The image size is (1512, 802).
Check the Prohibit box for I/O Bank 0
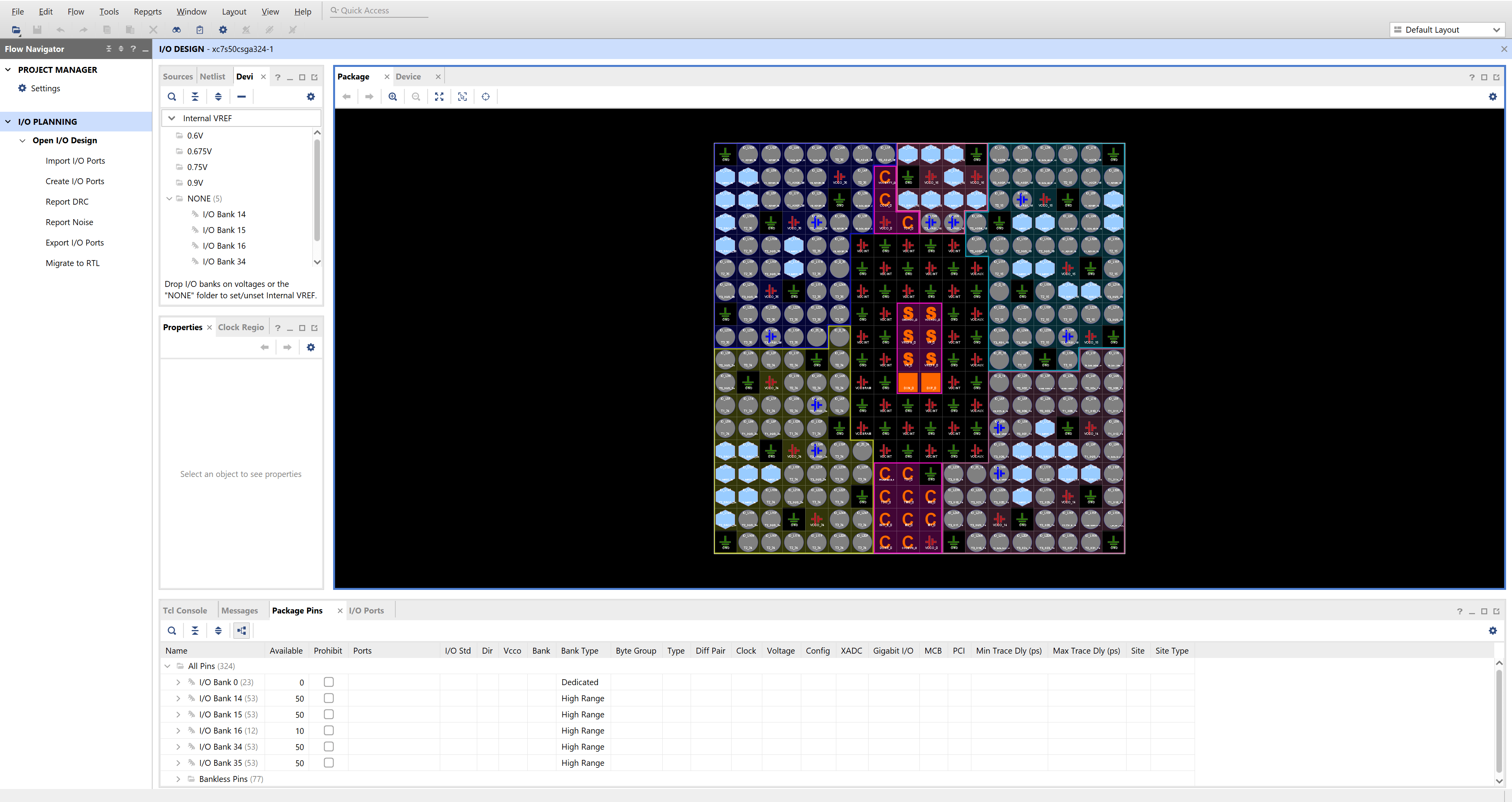click(328, 682)
